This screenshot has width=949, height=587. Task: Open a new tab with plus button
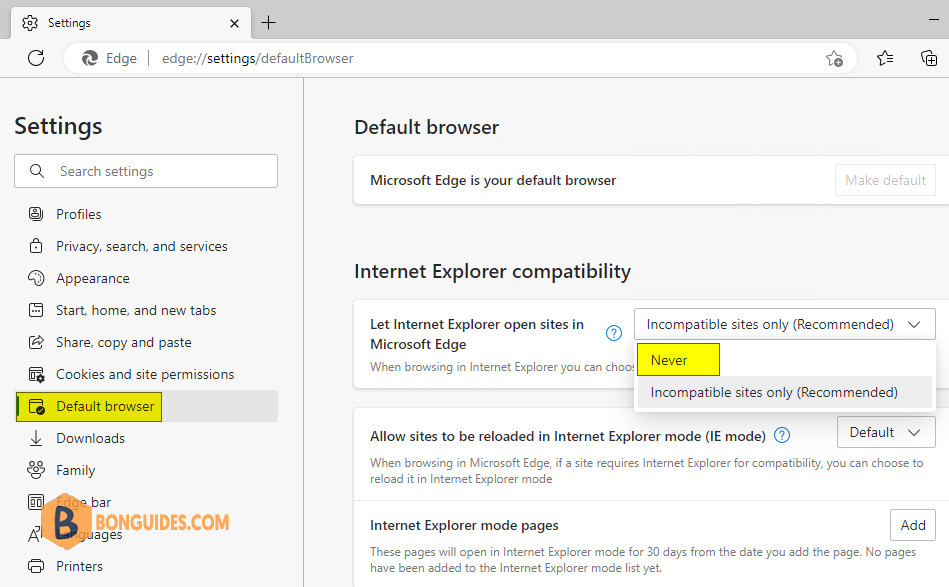tap(268, 23)
